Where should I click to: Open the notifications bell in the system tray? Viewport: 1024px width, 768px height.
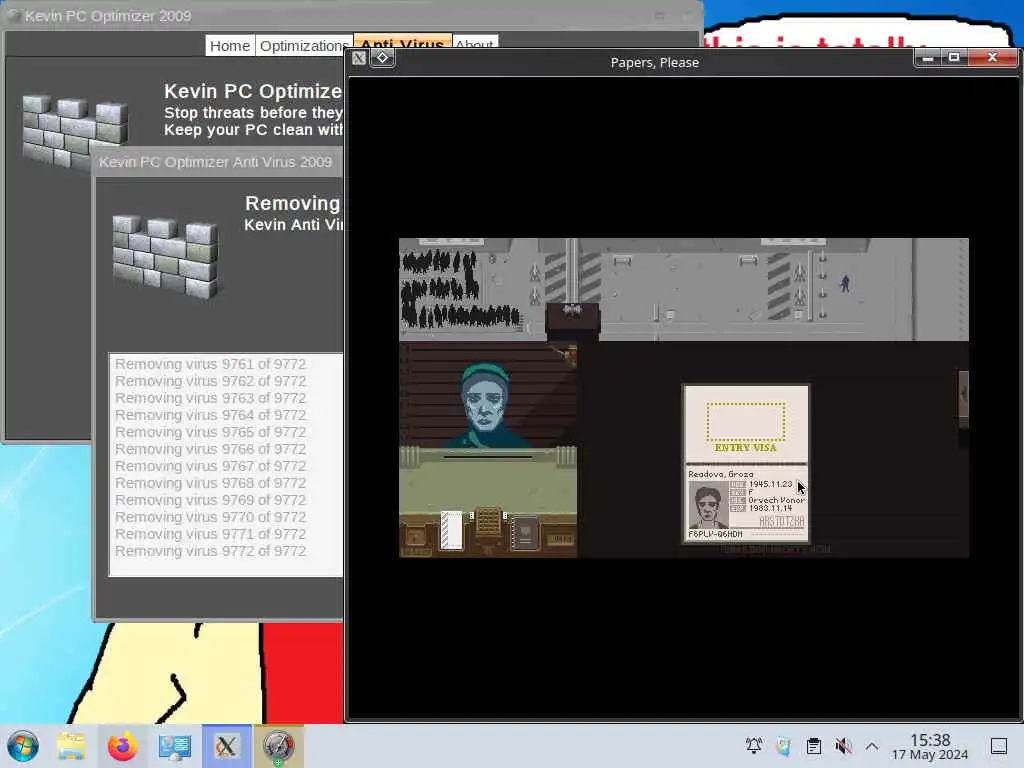pos(754,745)
